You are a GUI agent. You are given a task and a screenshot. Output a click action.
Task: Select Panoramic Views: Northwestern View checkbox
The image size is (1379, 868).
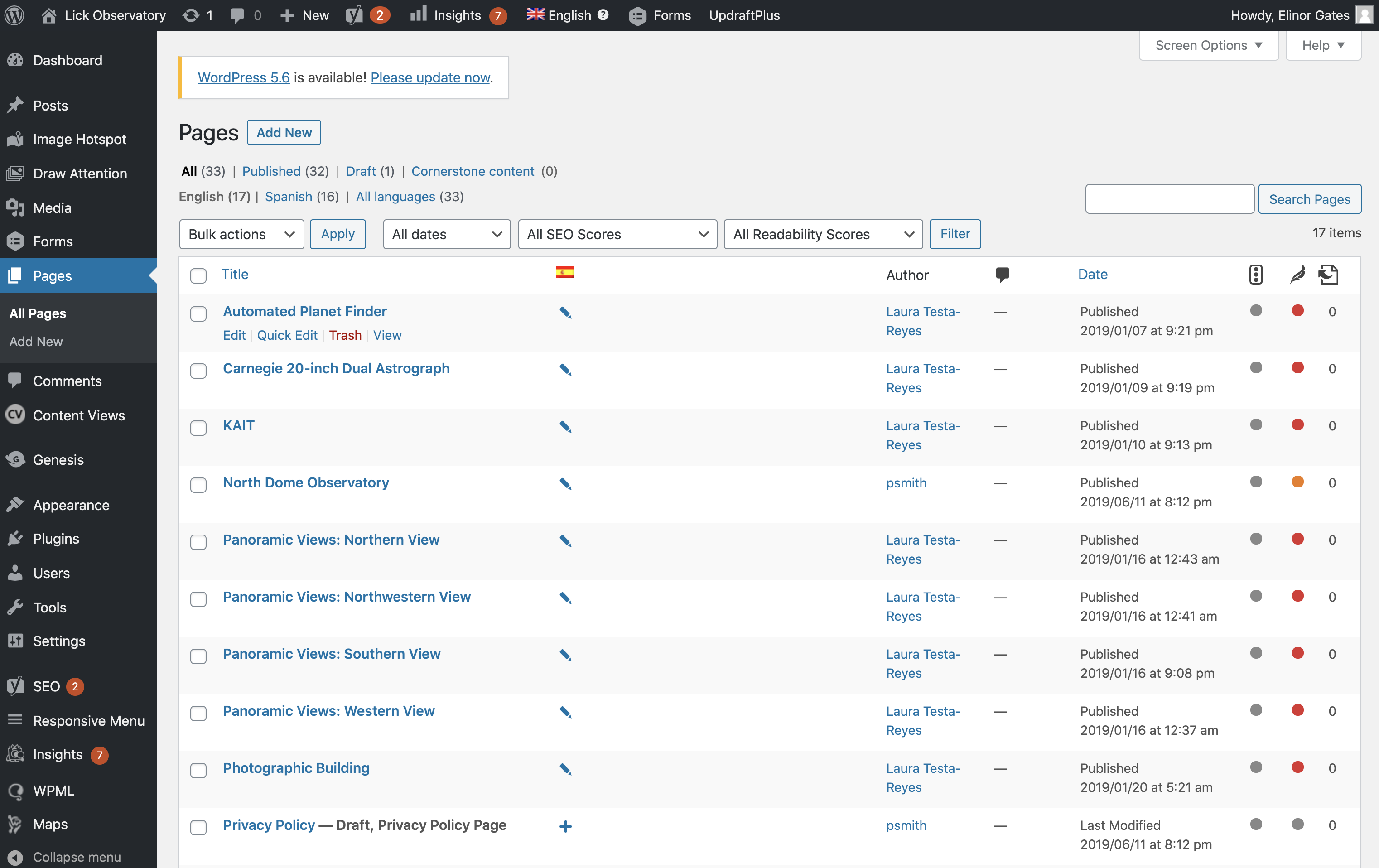(x=198, y=599)
